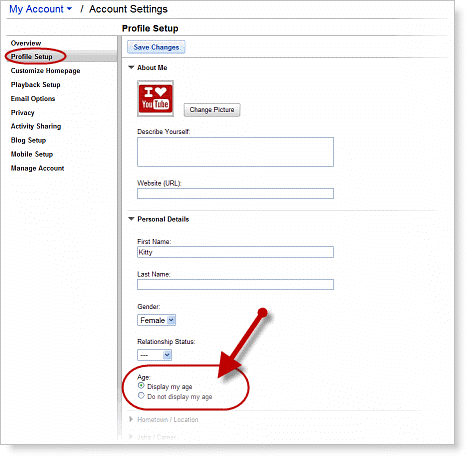
Task: Click the Change Picture button
Action: point(212,110)
